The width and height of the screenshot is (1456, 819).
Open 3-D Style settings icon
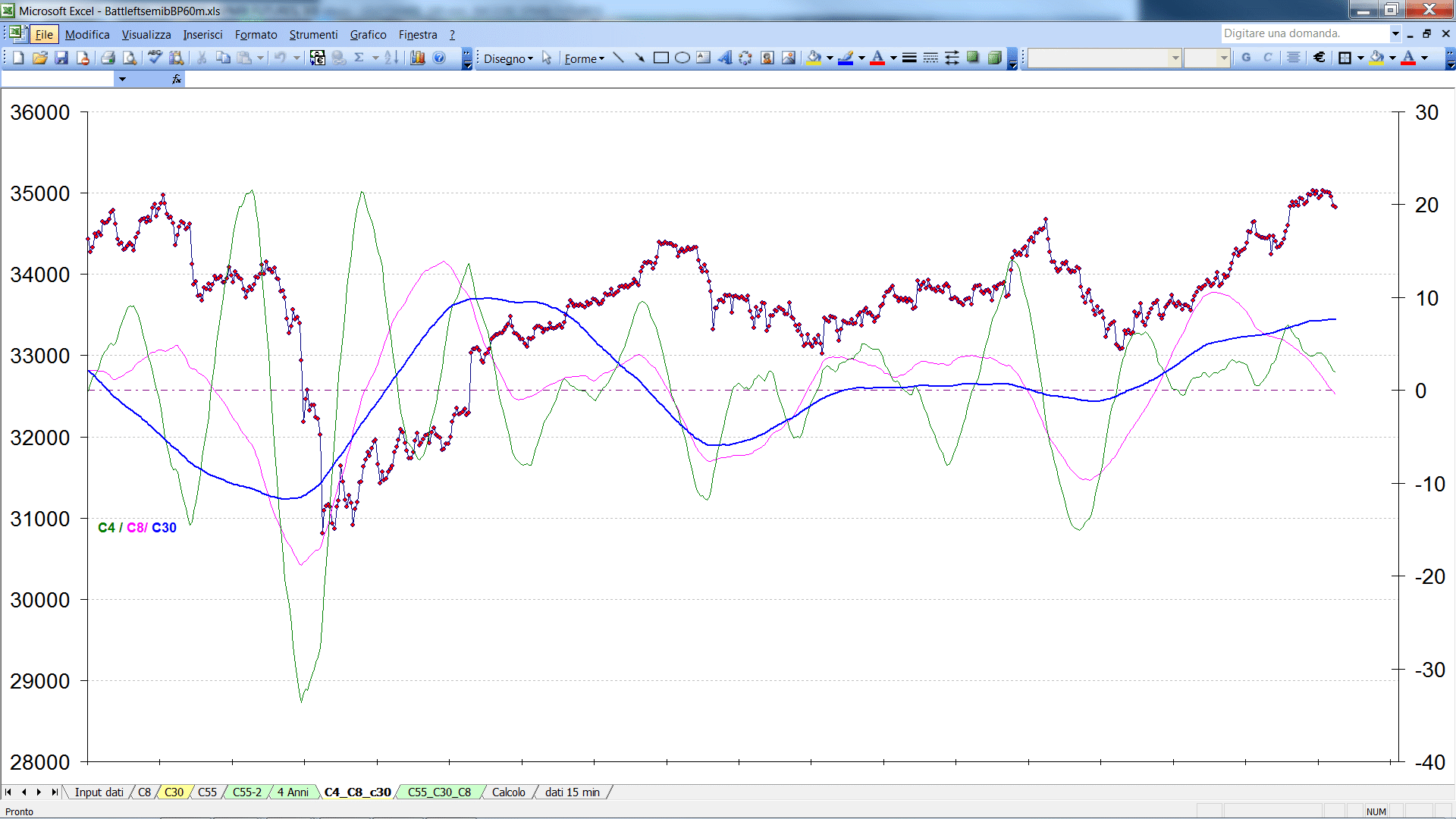point(995,58)
